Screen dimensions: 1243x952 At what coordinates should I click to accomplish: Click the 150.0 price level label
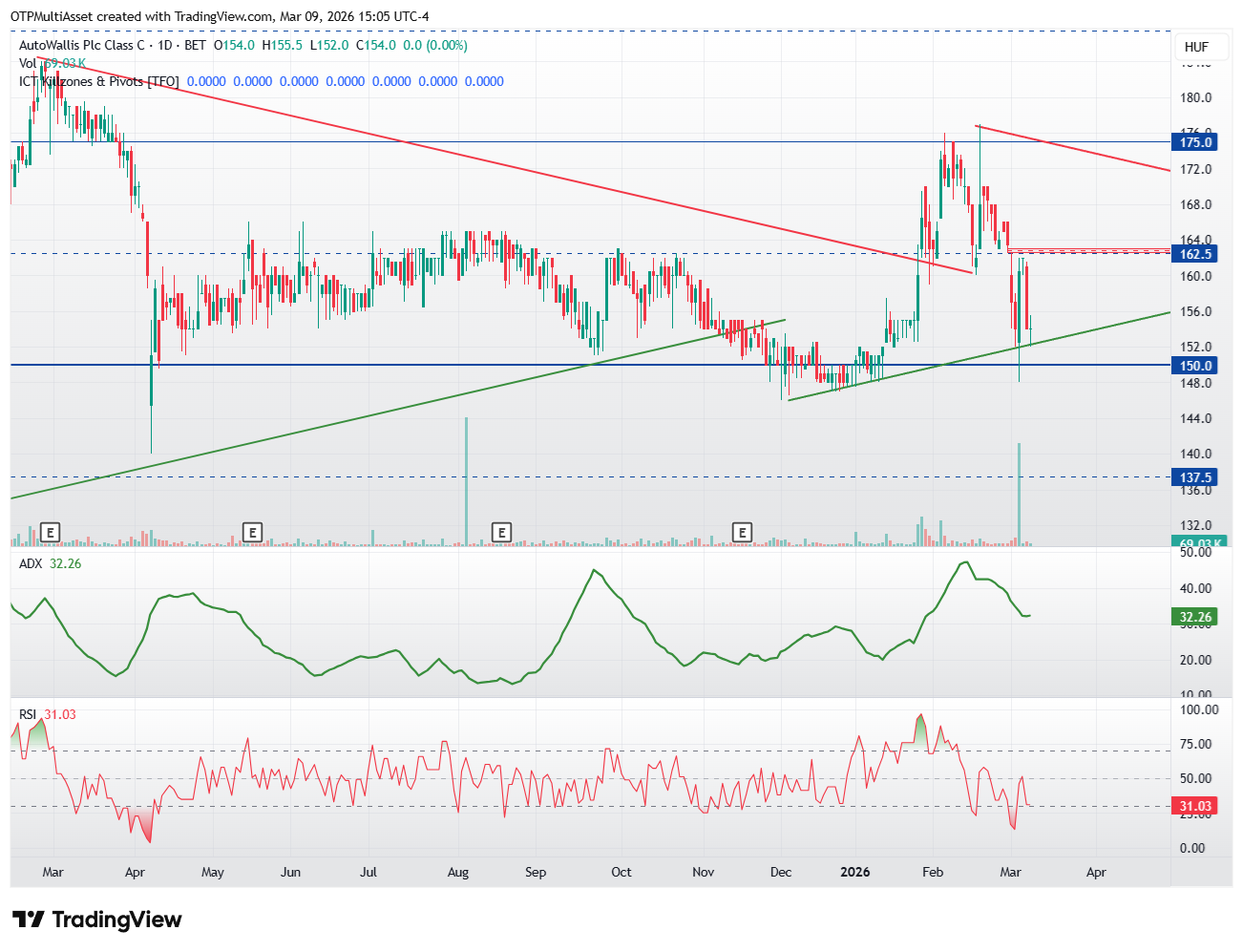coord(1195,366)
